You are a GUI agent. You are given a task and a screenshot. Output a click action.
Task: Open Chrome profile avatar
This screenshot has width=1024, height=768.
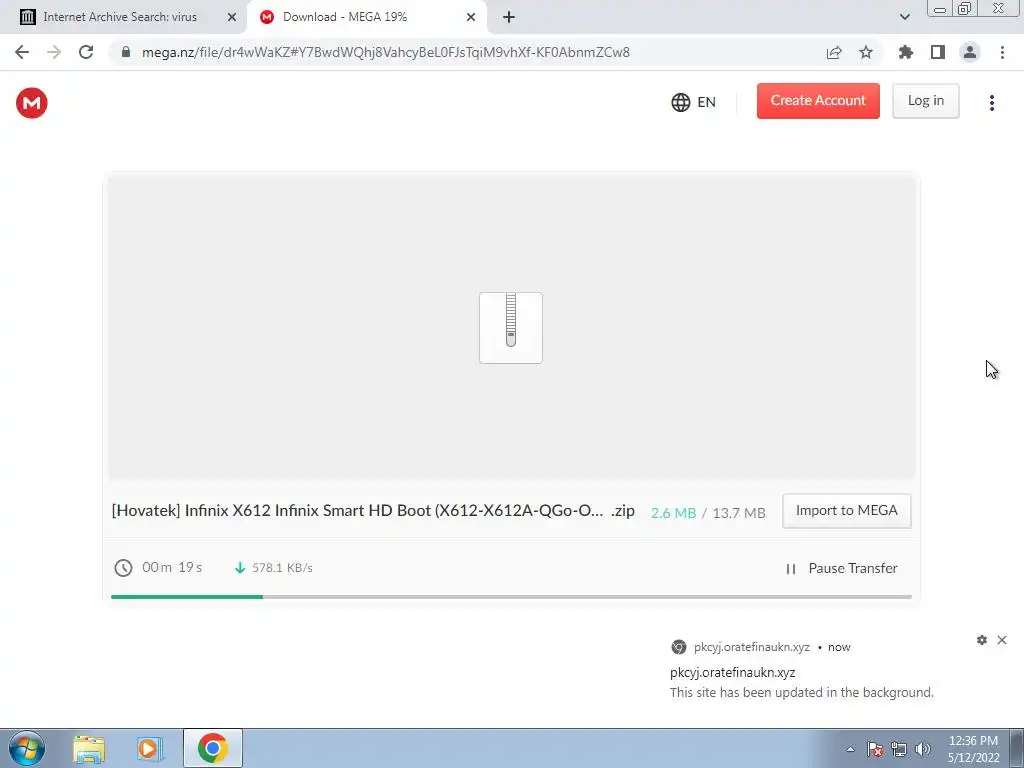click(x=970, y=52)
